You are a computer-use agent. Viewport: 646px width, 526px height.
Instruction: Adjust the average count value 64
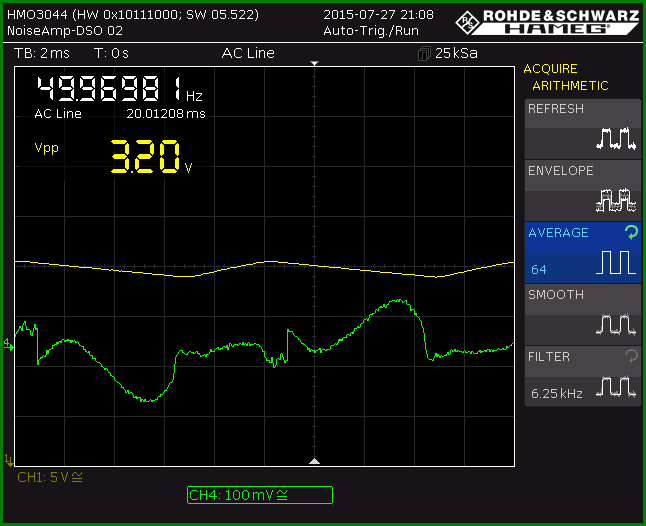538,269
